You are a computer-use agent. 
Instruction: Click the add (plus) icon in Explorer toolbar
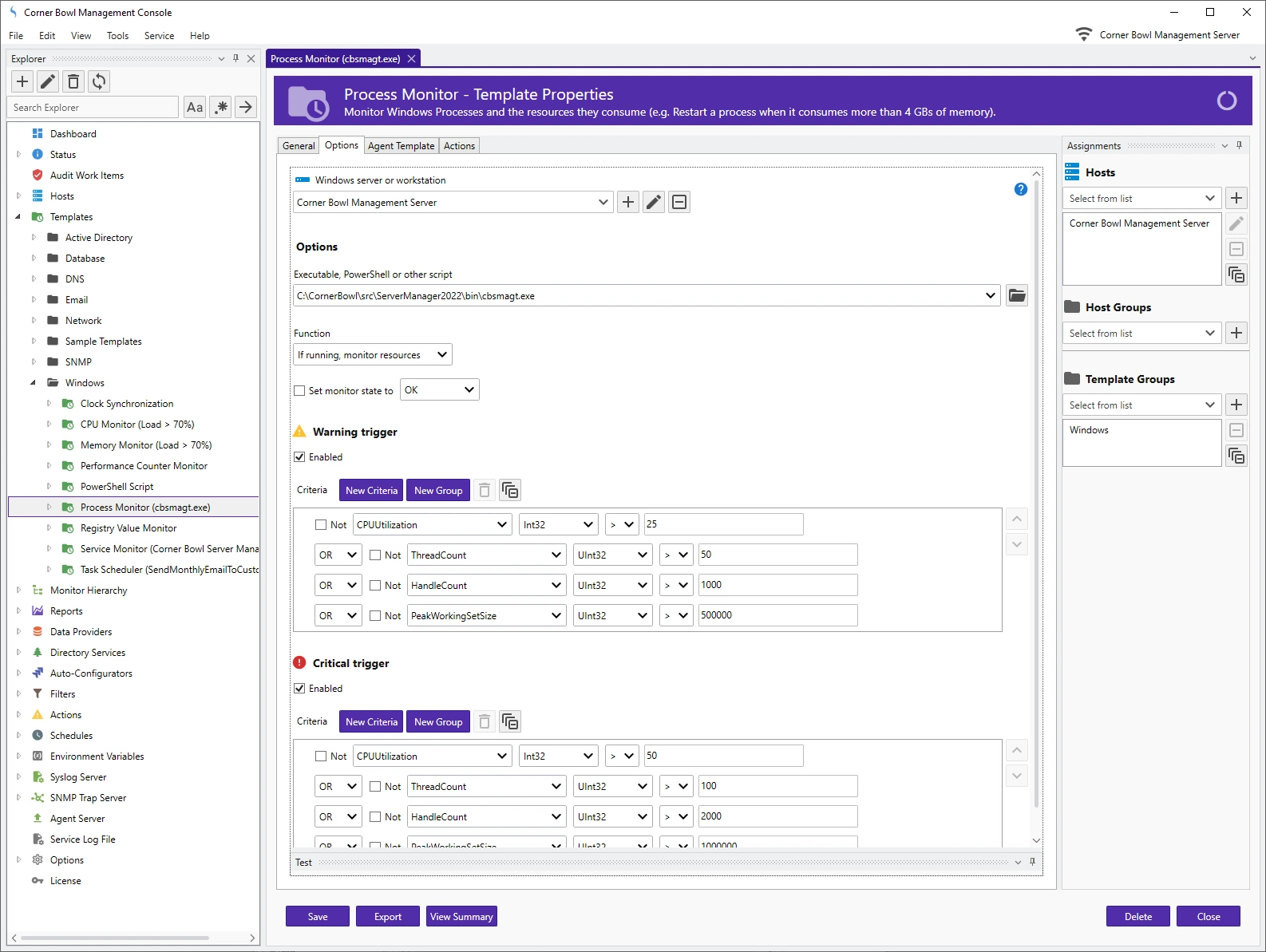click(x=22, y=81)
